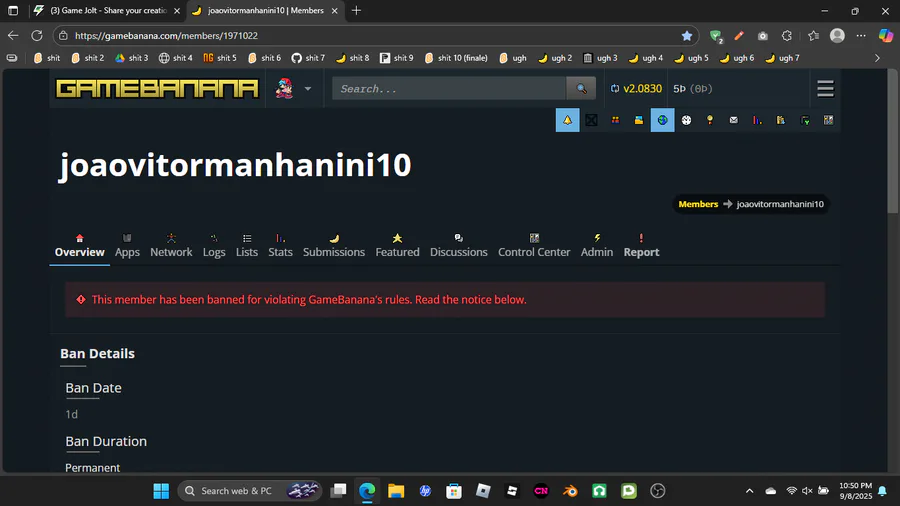
Task: Expand the game selector dropdown arrow
Action: pyautogui.click(x=308, y=89)
